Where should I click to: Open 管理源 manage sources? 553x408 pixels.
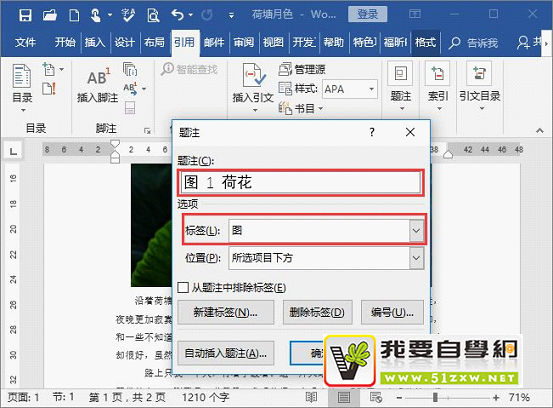point(302,69)
